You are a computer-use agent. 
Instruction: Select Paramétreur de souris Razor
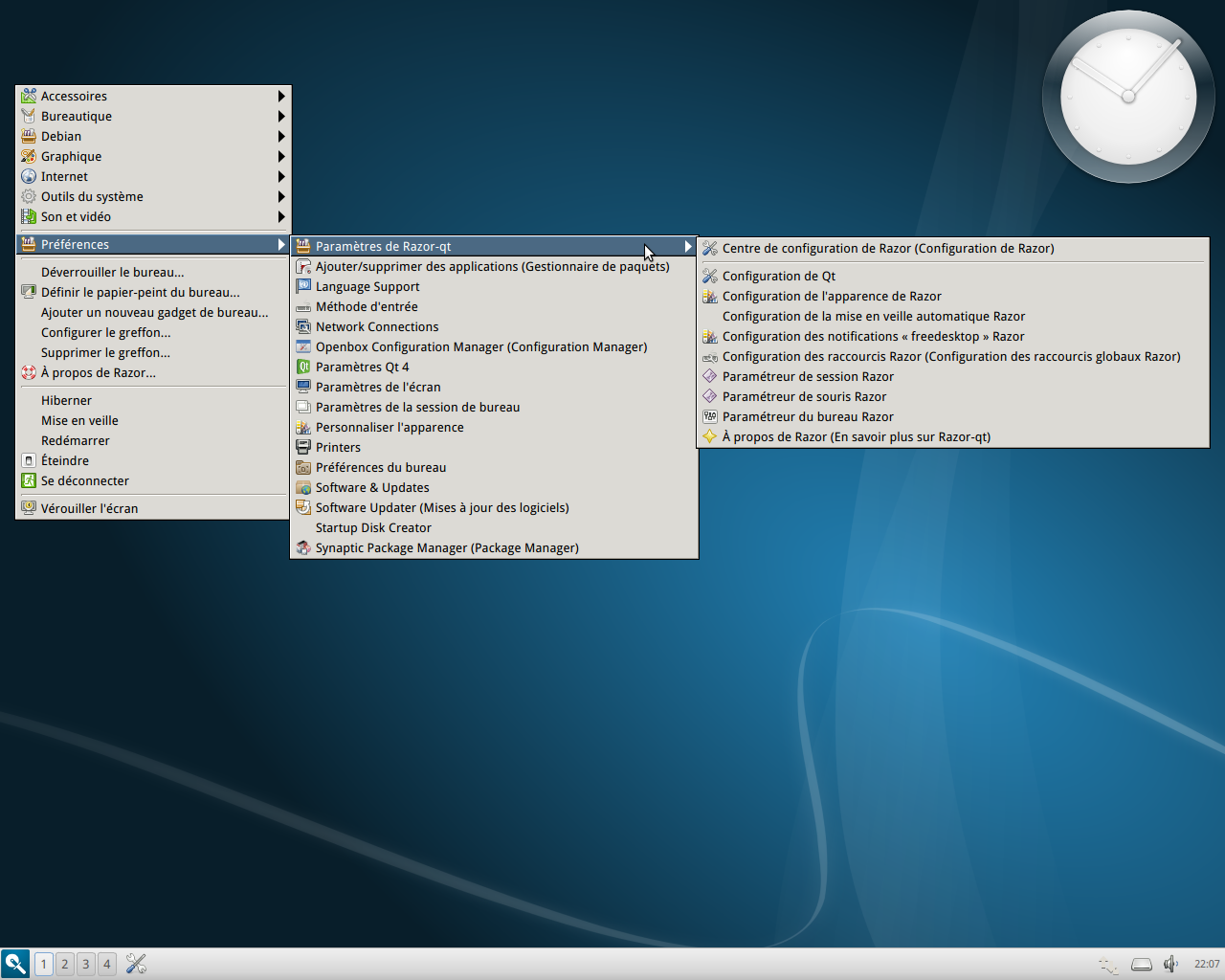953,396
